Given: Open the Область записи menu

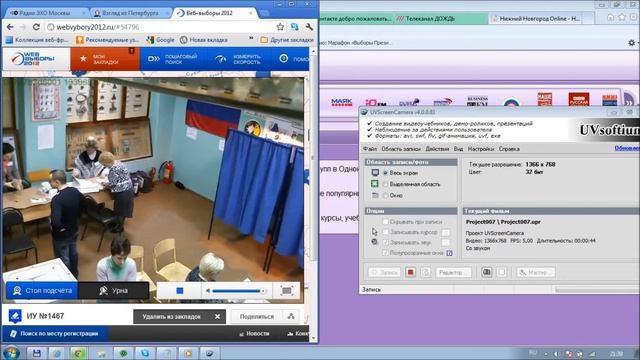Looking at the screenshot, I should [401, 149].
